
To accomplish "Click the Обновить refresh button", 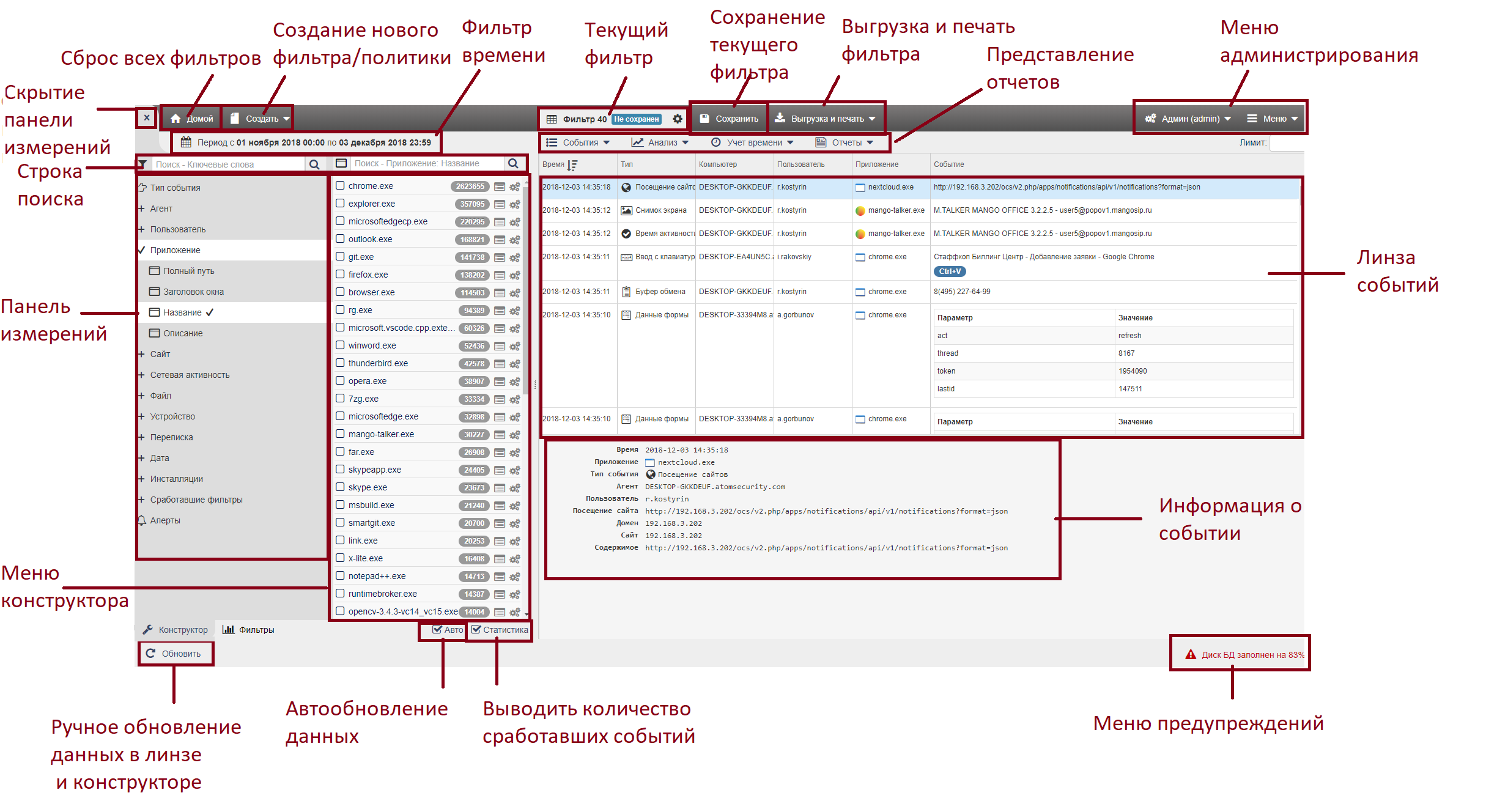I will (174, 654).
